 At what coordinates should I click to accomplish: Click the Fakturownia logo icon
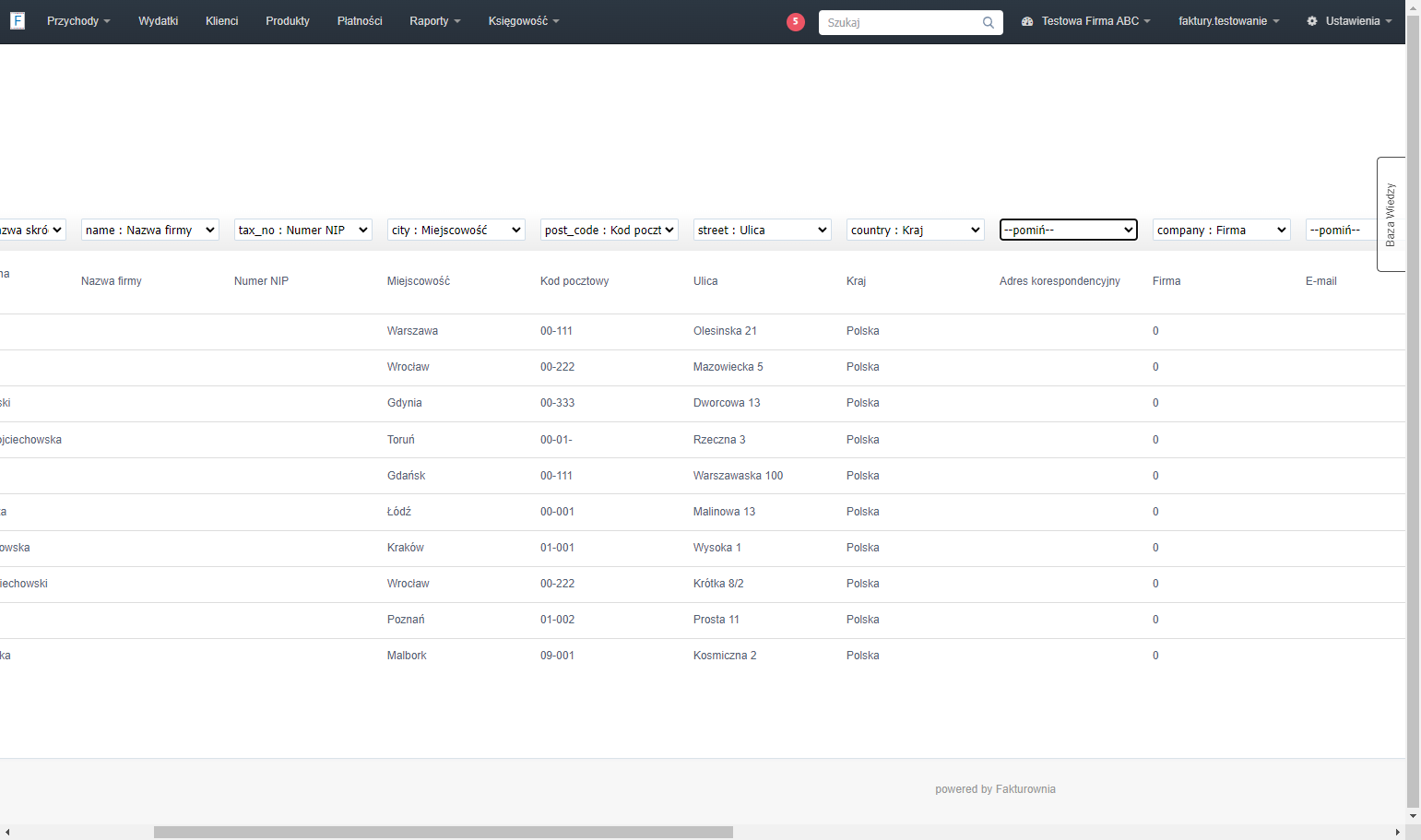click(x=18, y=20)
